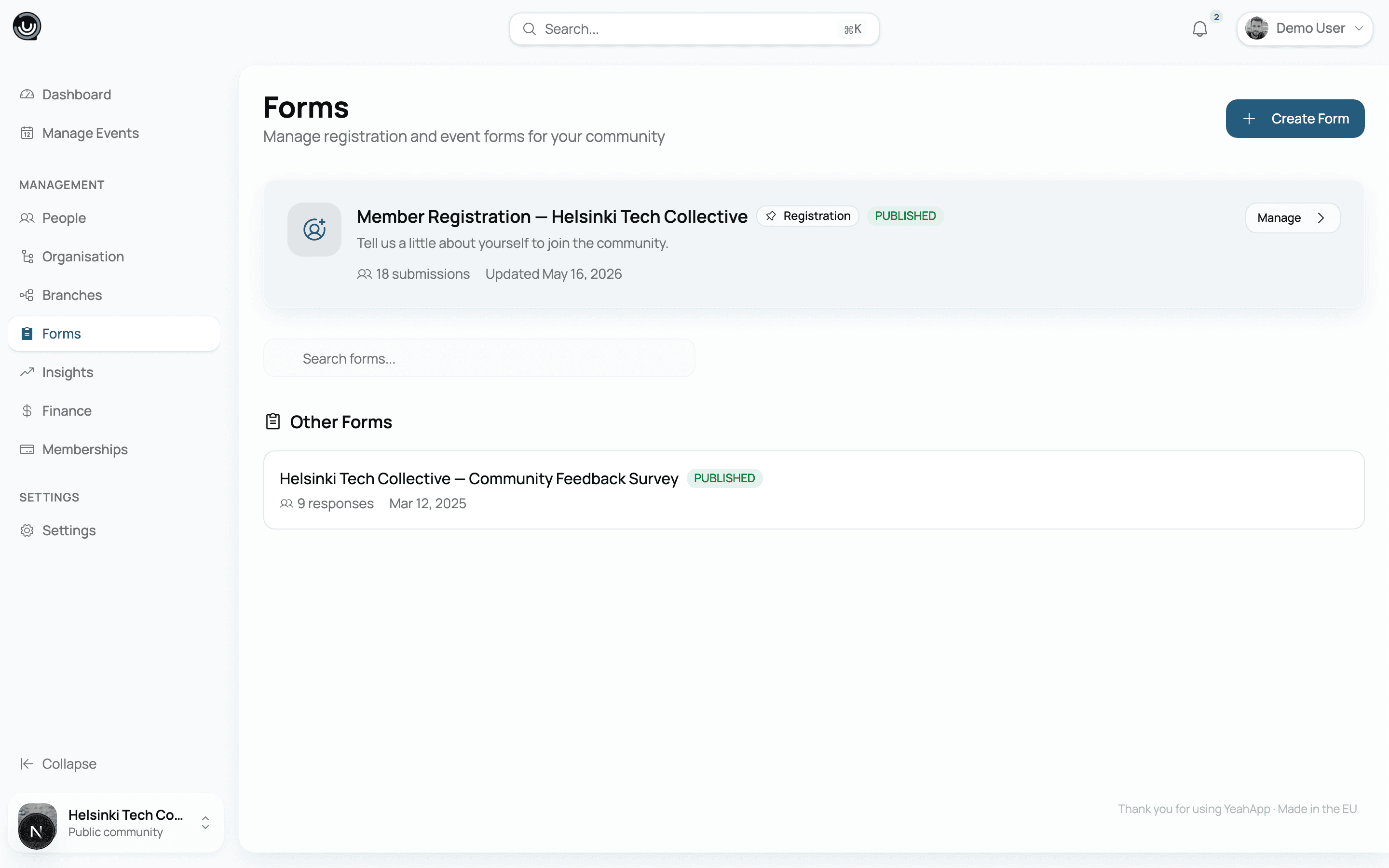Click the Settings gear icon
Viewport: 1389px width, 868px height.
27,530
